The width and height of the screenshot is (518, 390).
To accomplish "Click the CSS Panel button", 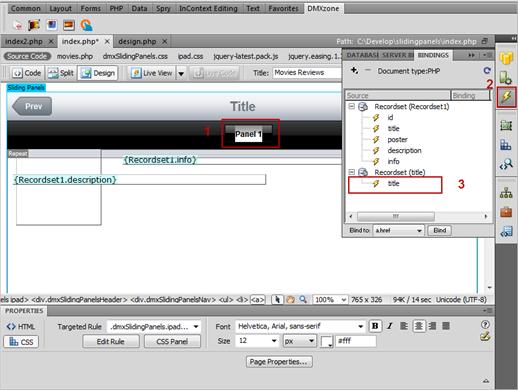I will (172, 341).
